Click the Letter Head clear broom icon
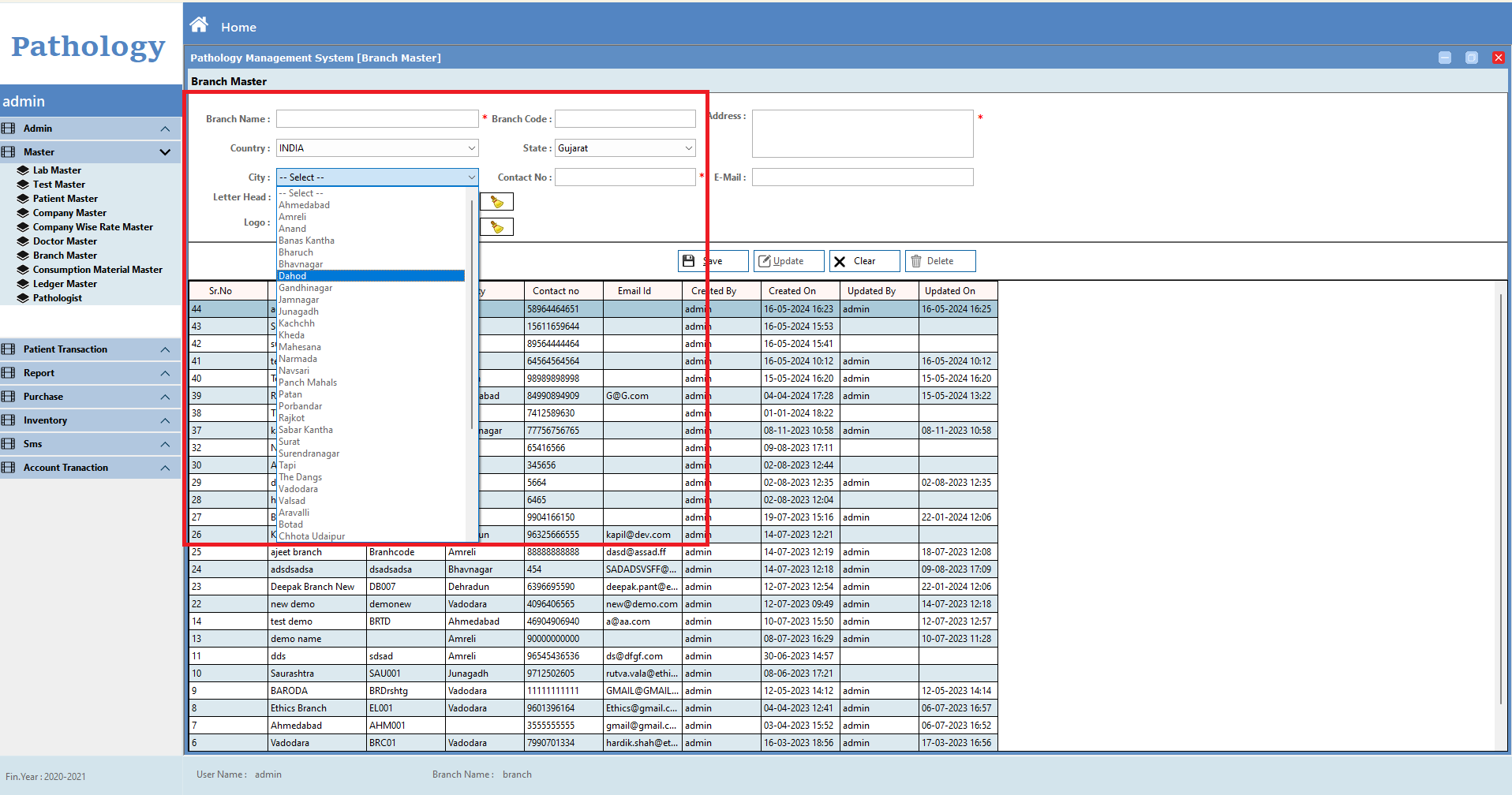1512x795 pixels. coord(496,202)
